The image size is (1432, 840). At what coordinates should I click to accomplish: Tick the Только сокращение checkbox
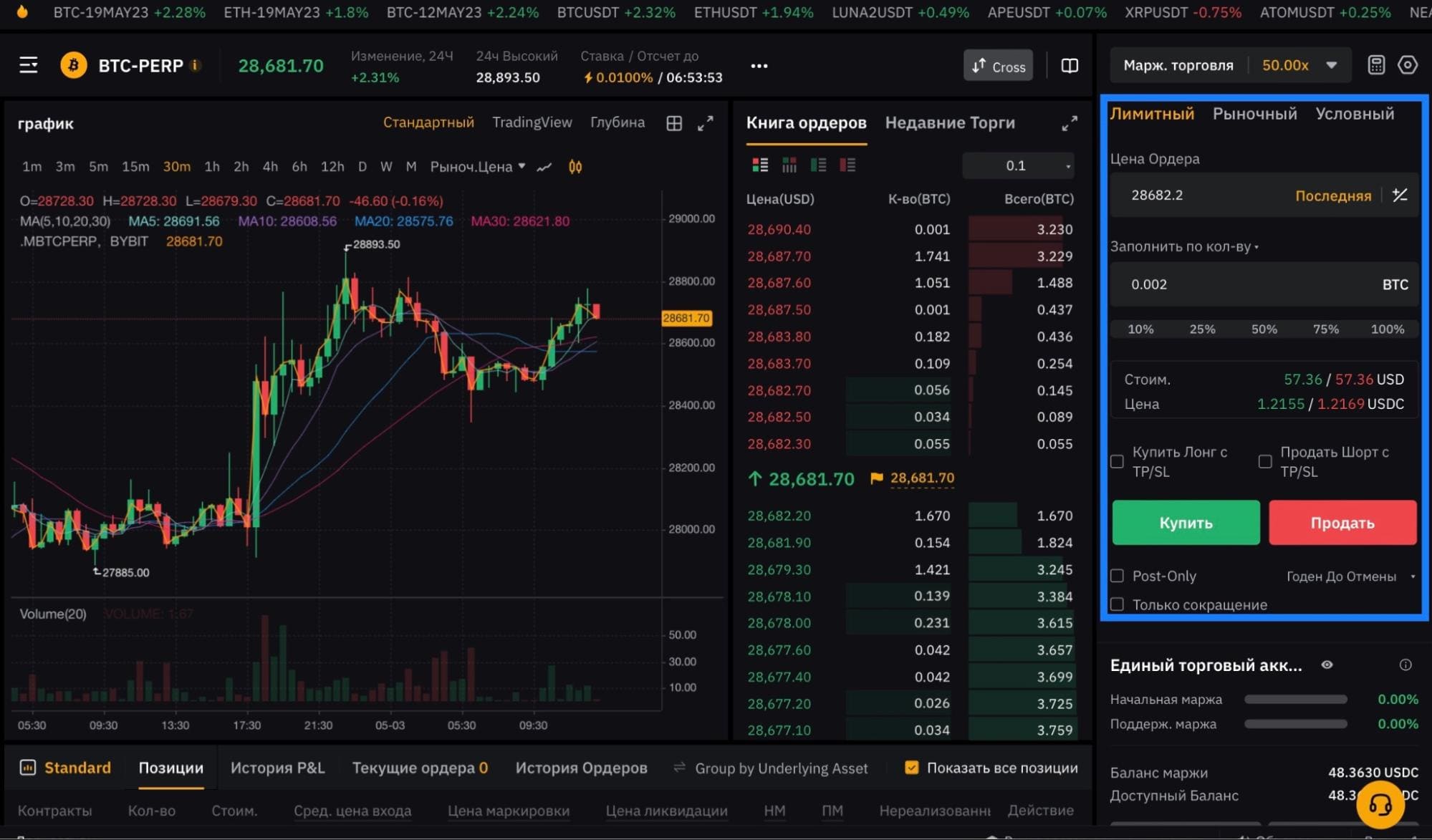pos(1117,604)
